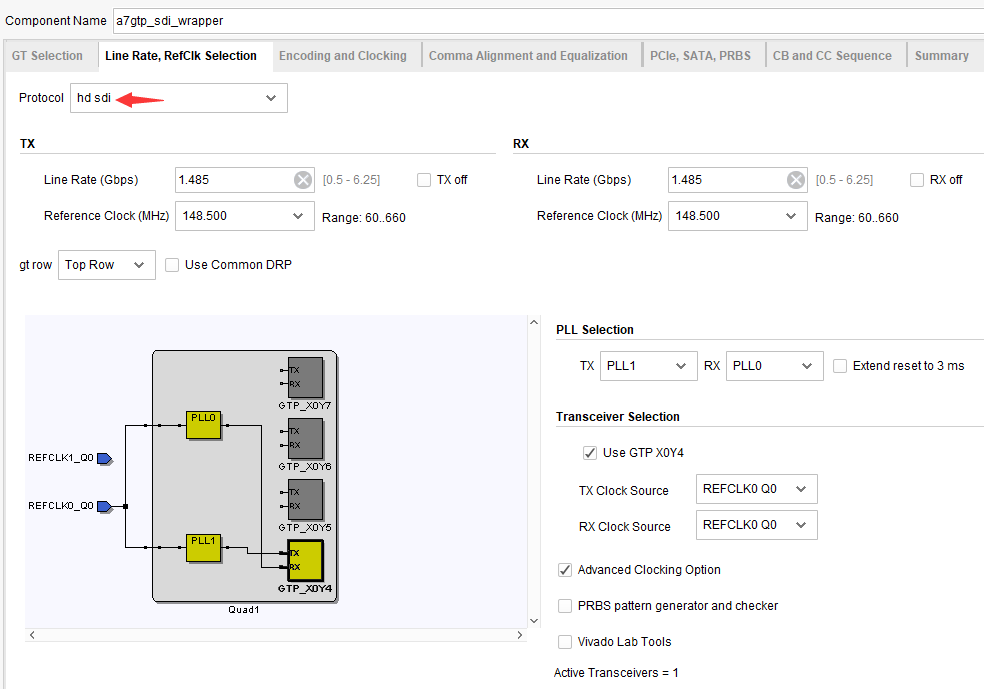
Task: Open the Summary tab
Action: point(941,56)
